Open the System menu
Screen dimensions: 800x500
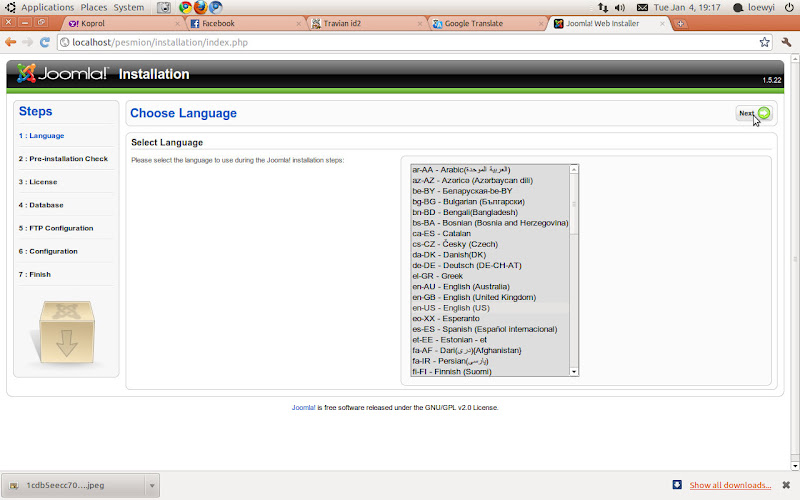coord(129,7)
